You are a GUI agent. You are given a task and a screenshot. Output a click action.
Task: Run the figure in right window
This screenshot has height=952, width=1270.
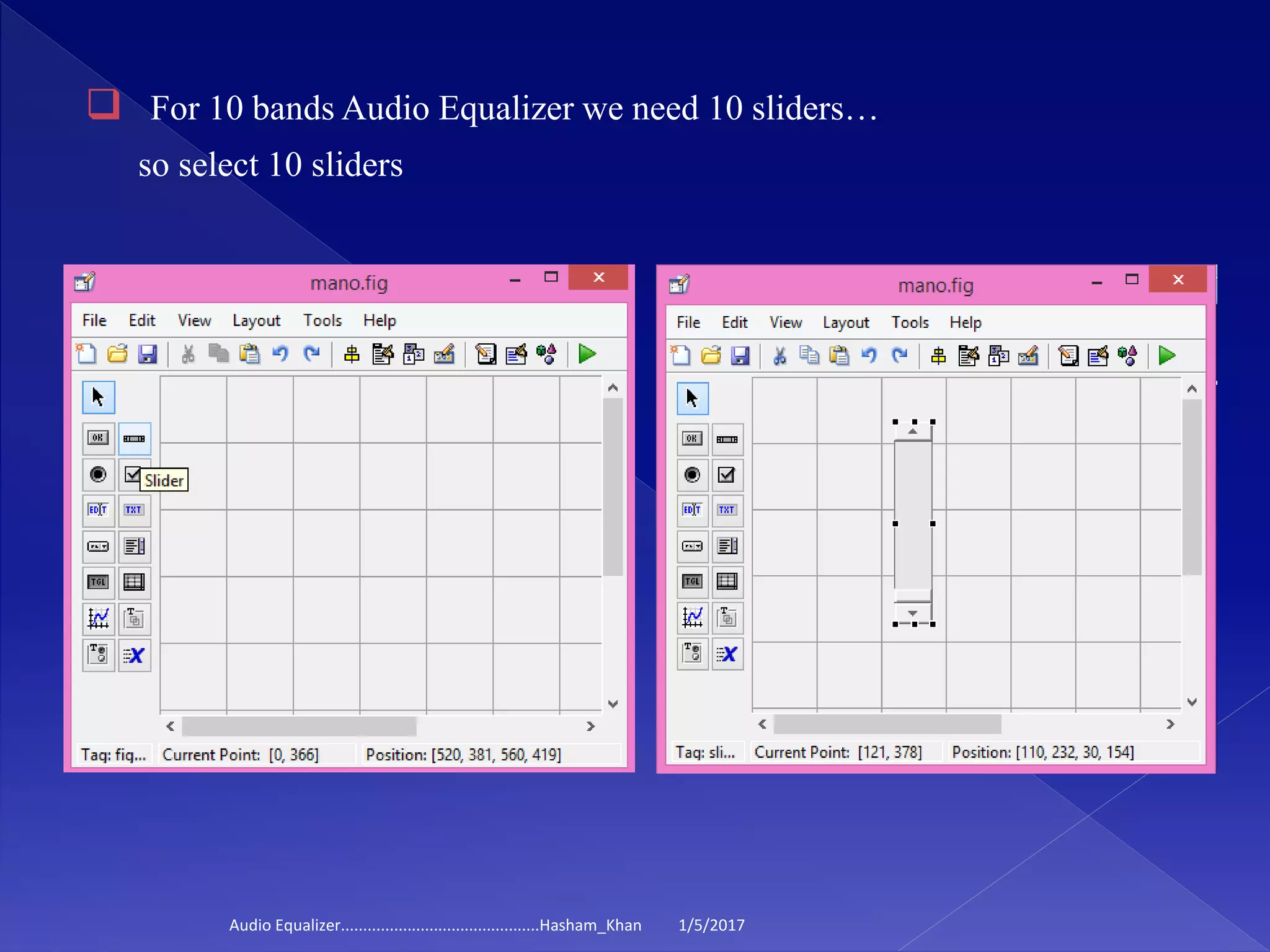coord(1167,356)
